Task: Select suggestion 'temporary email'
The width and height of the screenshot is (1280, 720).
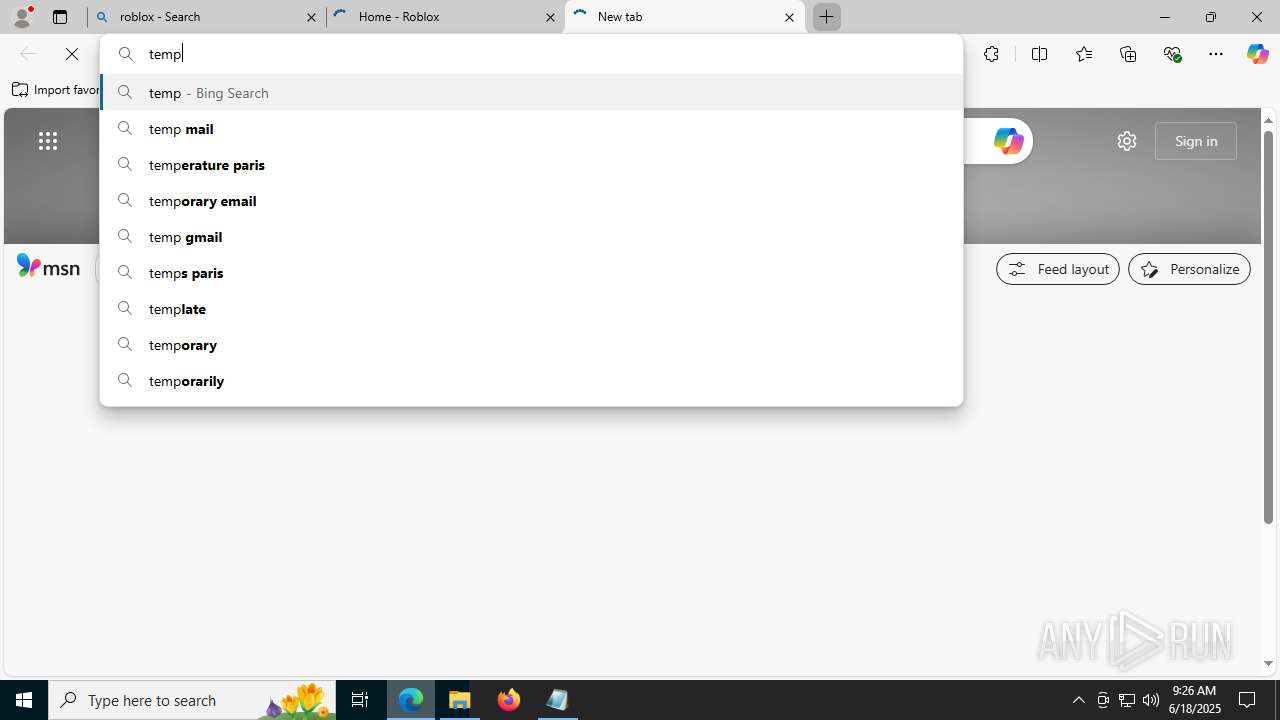Action: click(531, 200)
